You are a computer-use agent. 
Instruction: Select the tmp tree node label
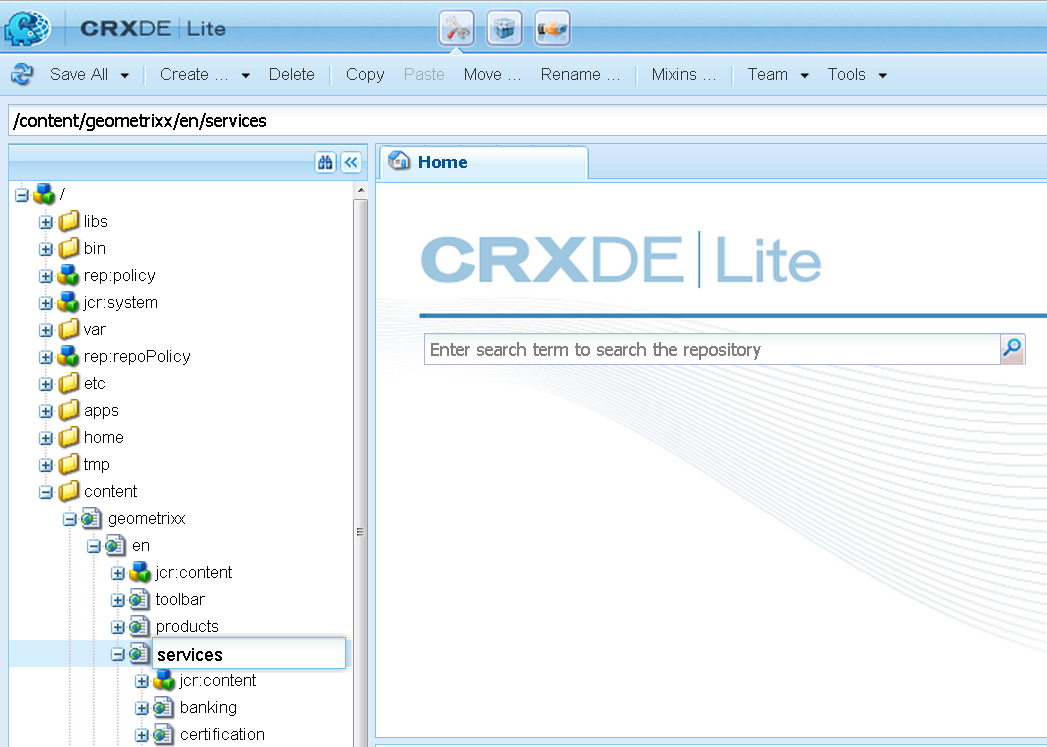point(96,465)
